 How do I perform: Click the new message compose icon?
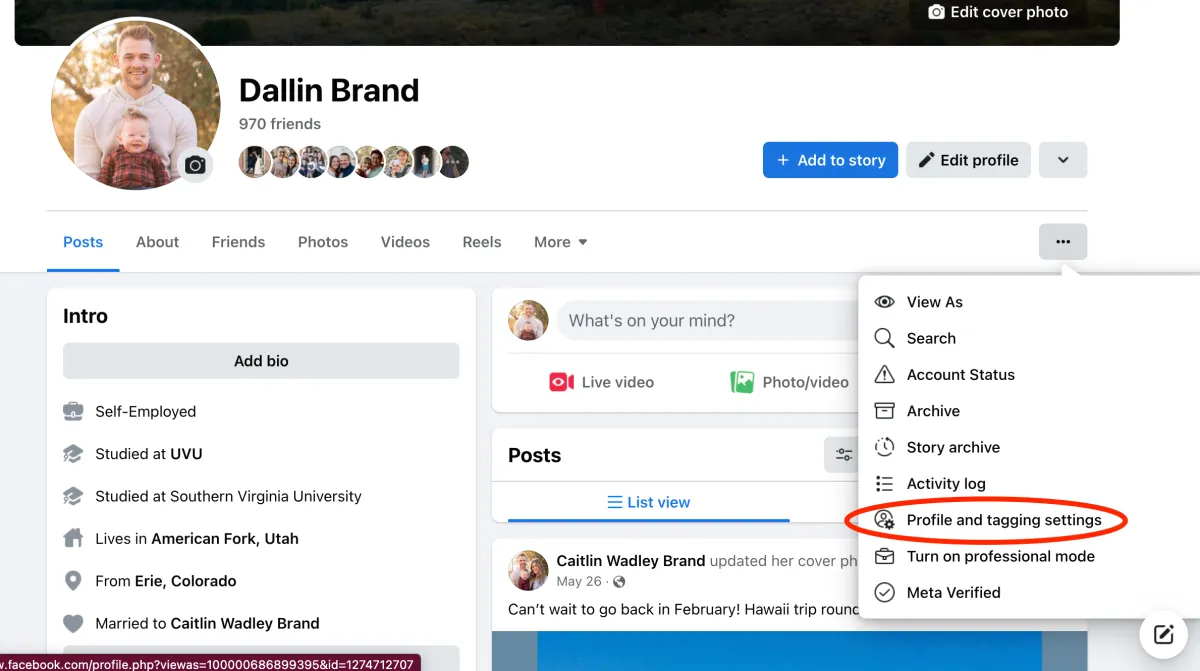click(1163, 634)
